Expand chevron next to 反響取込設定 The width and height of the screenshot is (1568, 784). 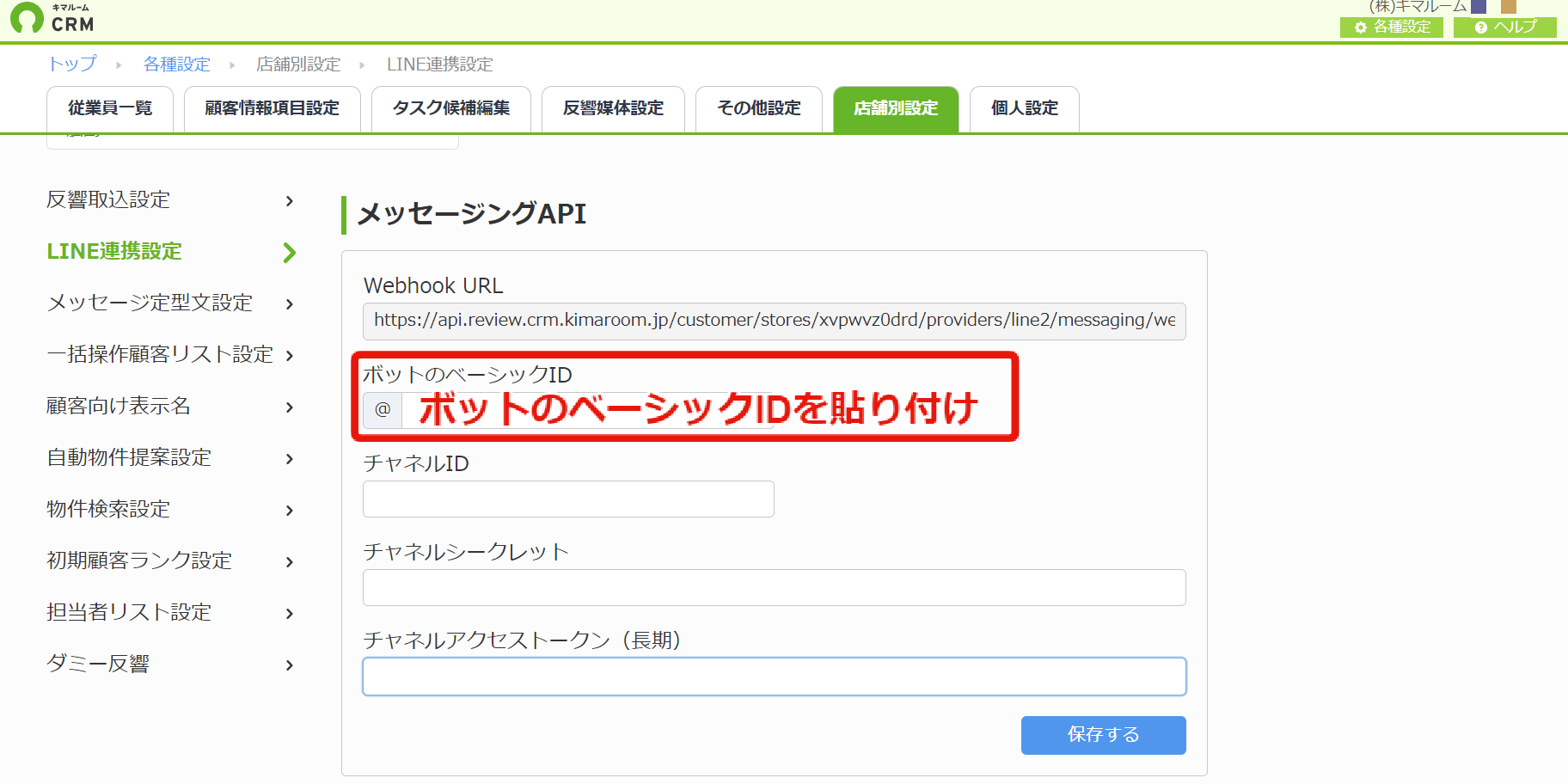click(x=290, y=200)
